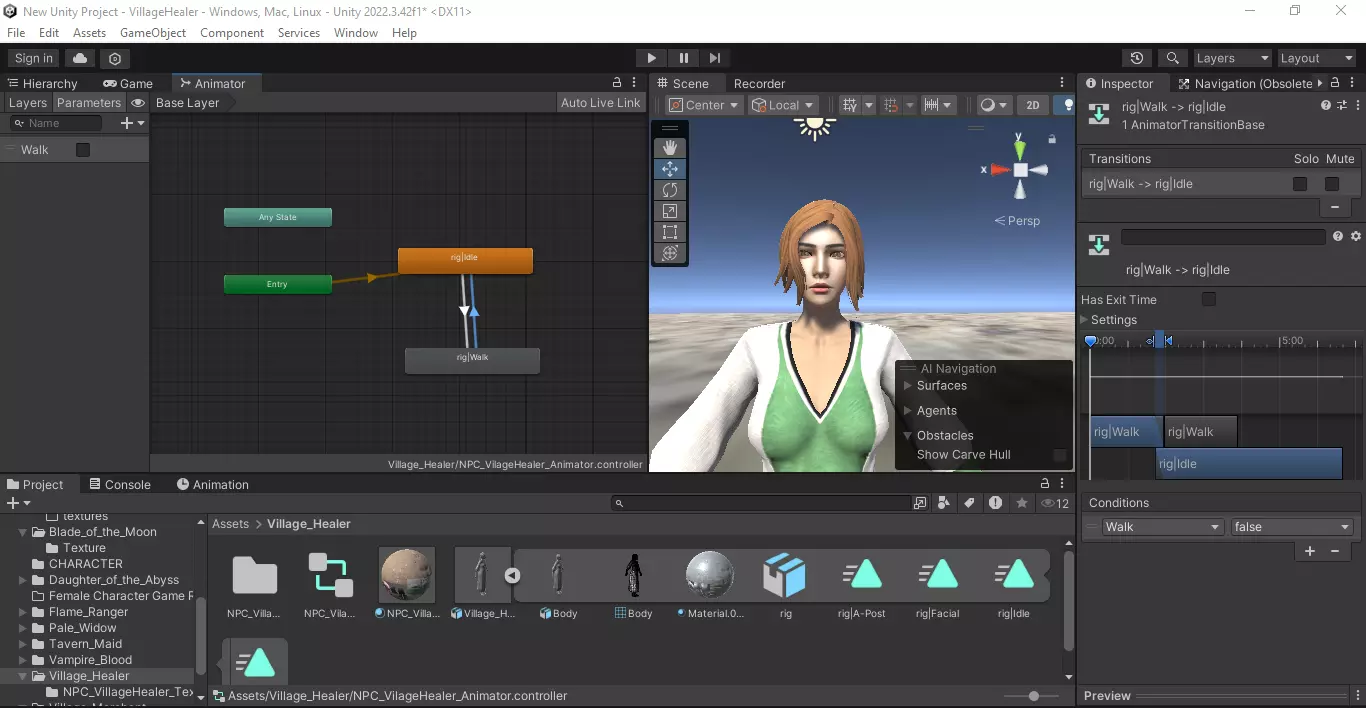Collapse the Village_Healer folder arrow
Viewport: 1366px width, 708px height.
[x=24, y=676]
